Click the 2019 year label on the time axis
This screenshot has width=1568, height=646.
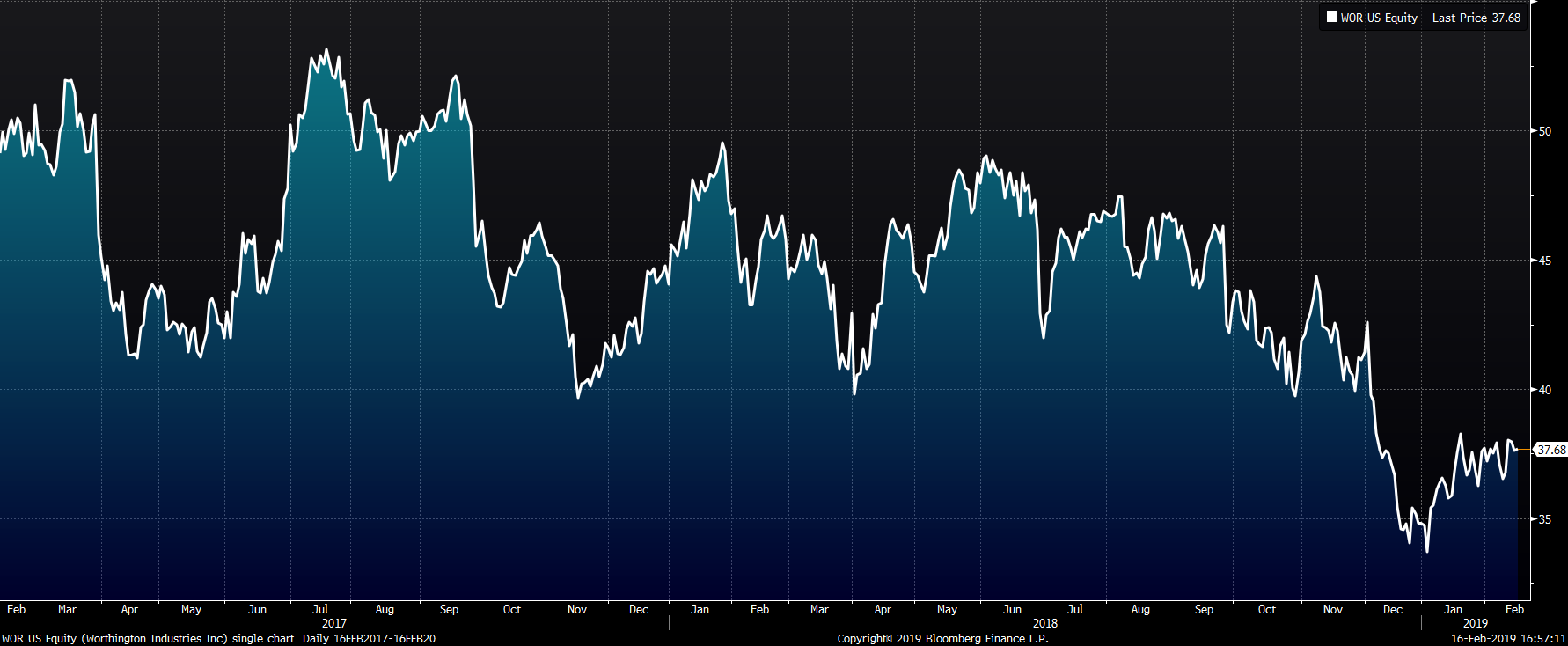(x=1476, y=623)
